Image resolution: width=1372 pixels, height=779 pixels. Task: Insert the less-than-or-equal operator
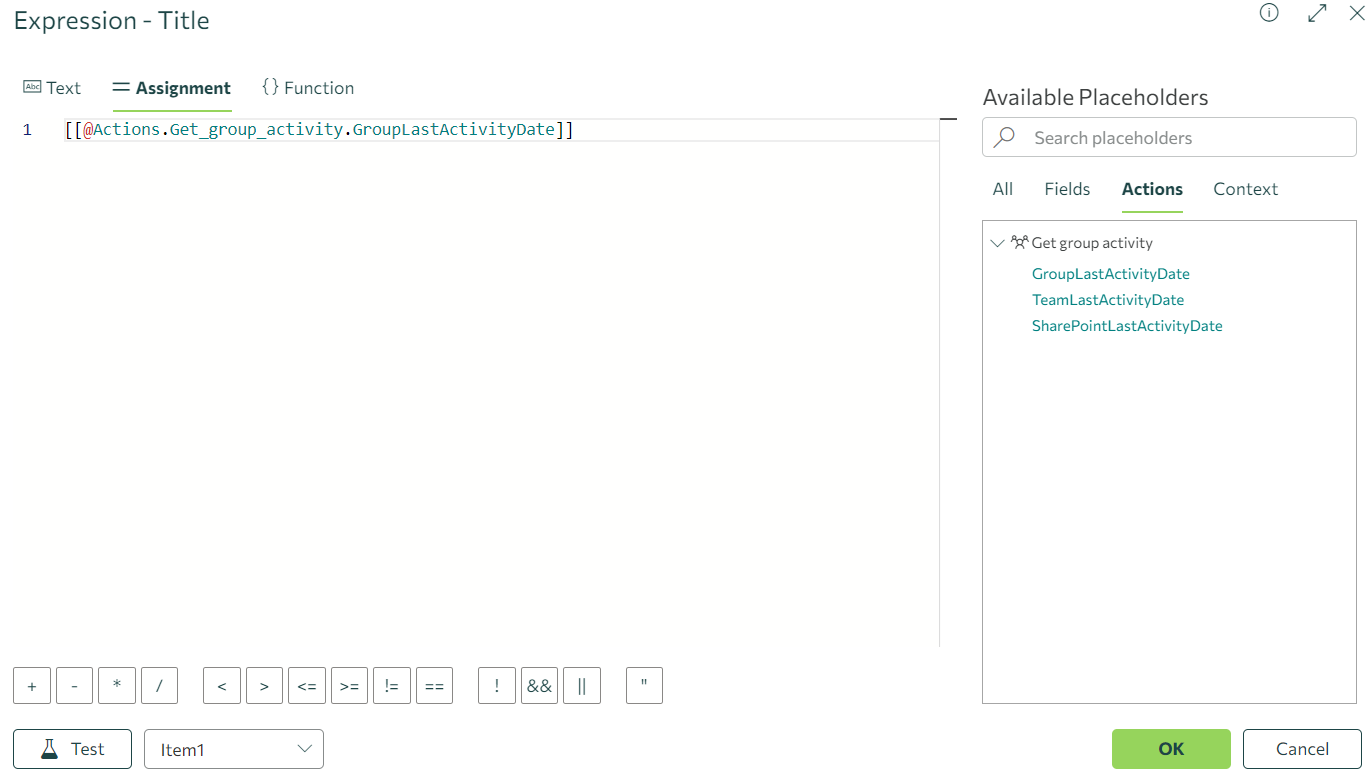(307, 686)
